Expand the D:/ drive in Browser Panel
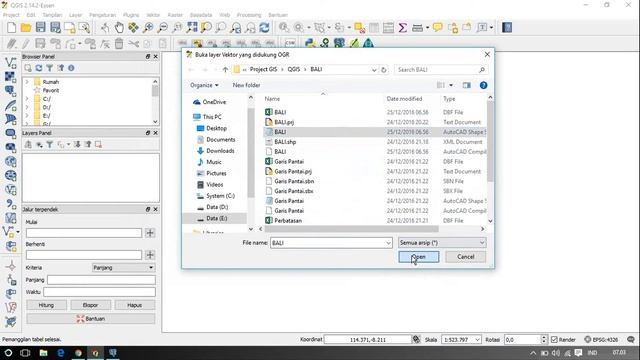 [27, 107]
